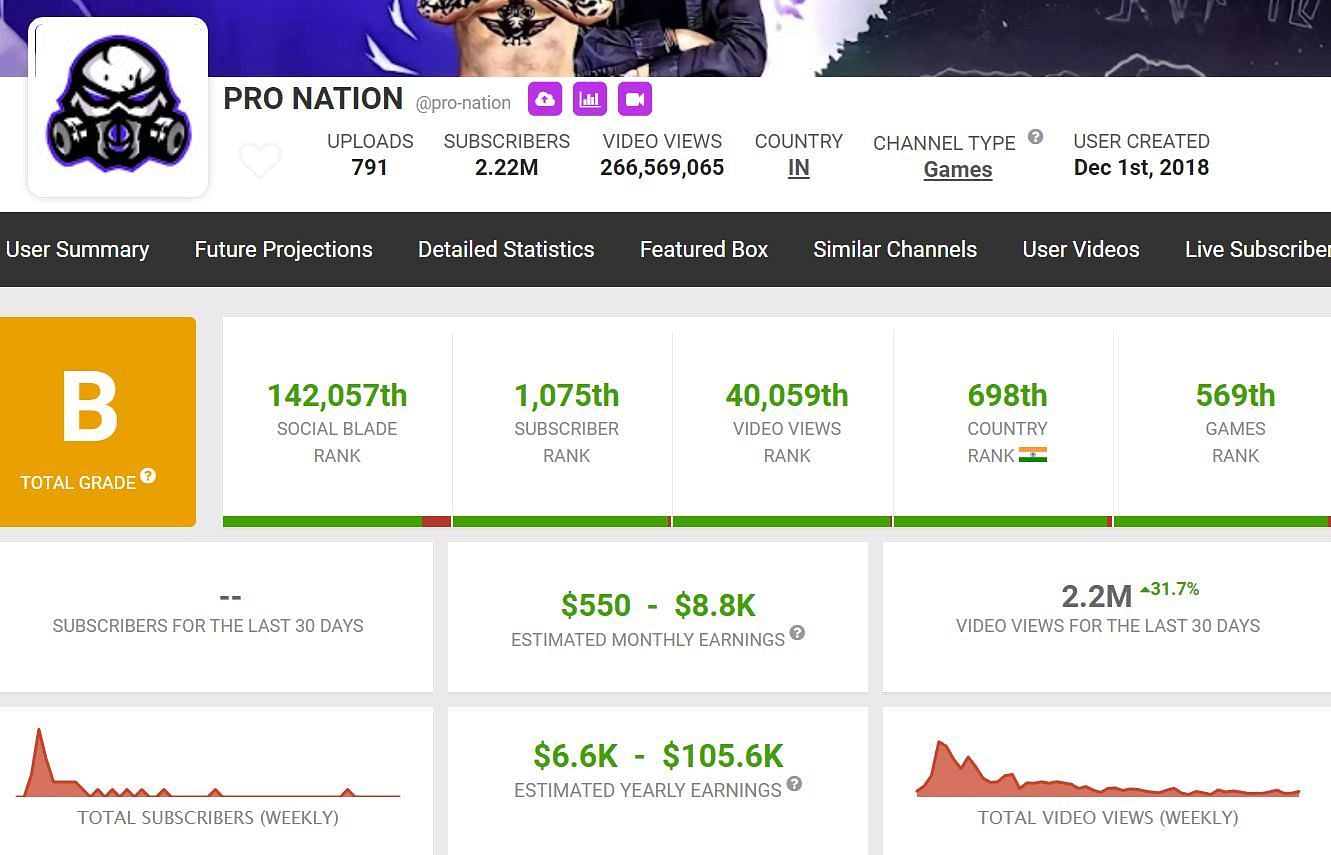Favorite the channel with the heart icon
Screen dimensions: 1331x855
[x=260, y=160]
